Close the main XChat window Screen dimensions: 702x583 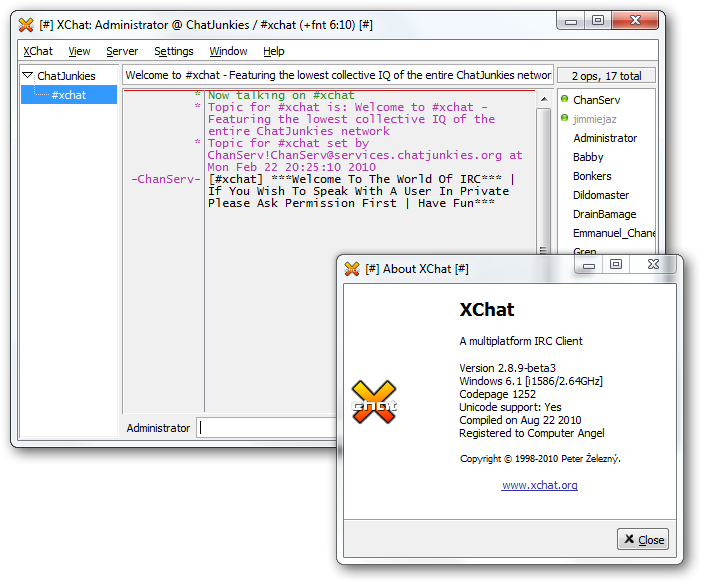[x=635, y=20]
